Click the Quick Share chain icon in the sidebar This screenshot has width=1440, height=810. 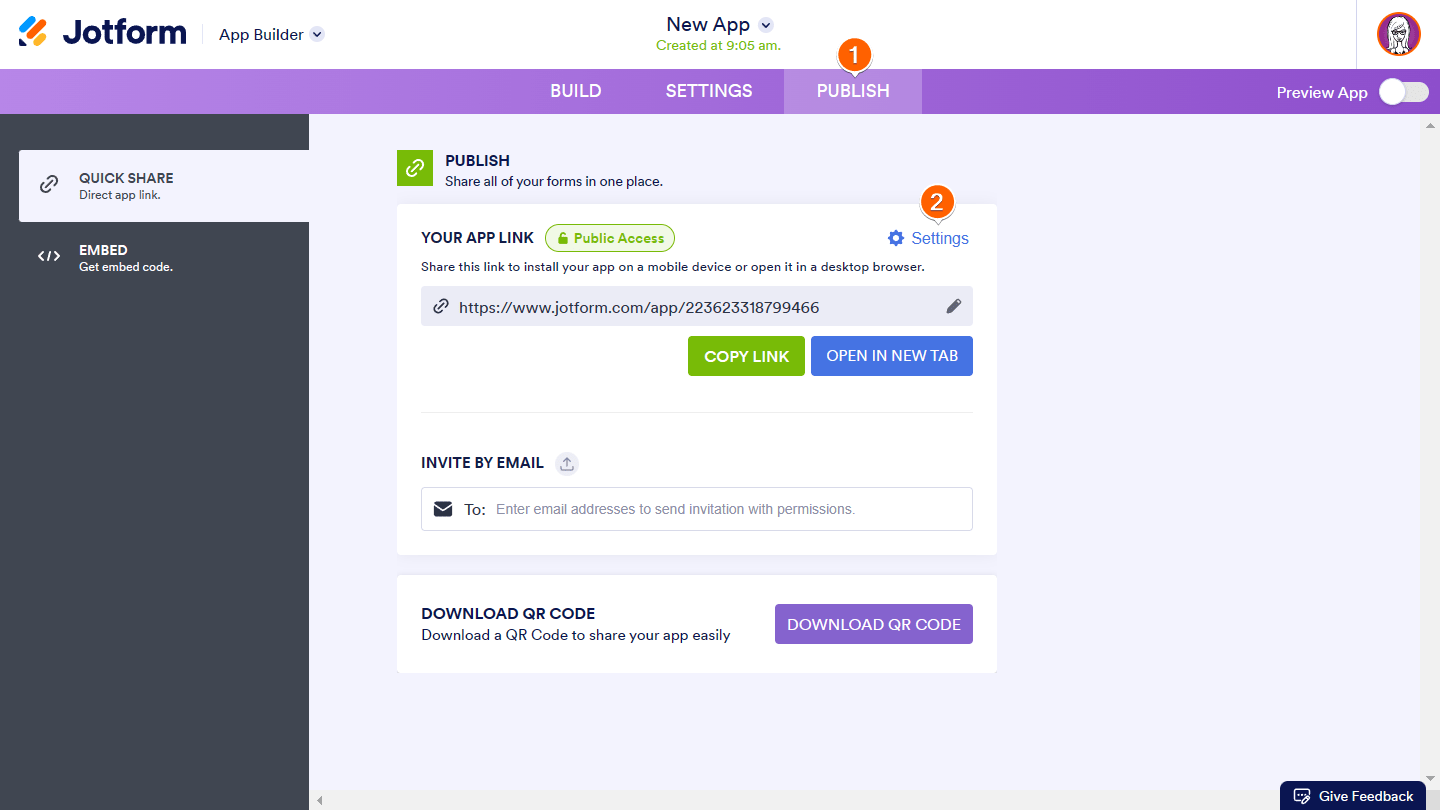click(x=48, y=185)
